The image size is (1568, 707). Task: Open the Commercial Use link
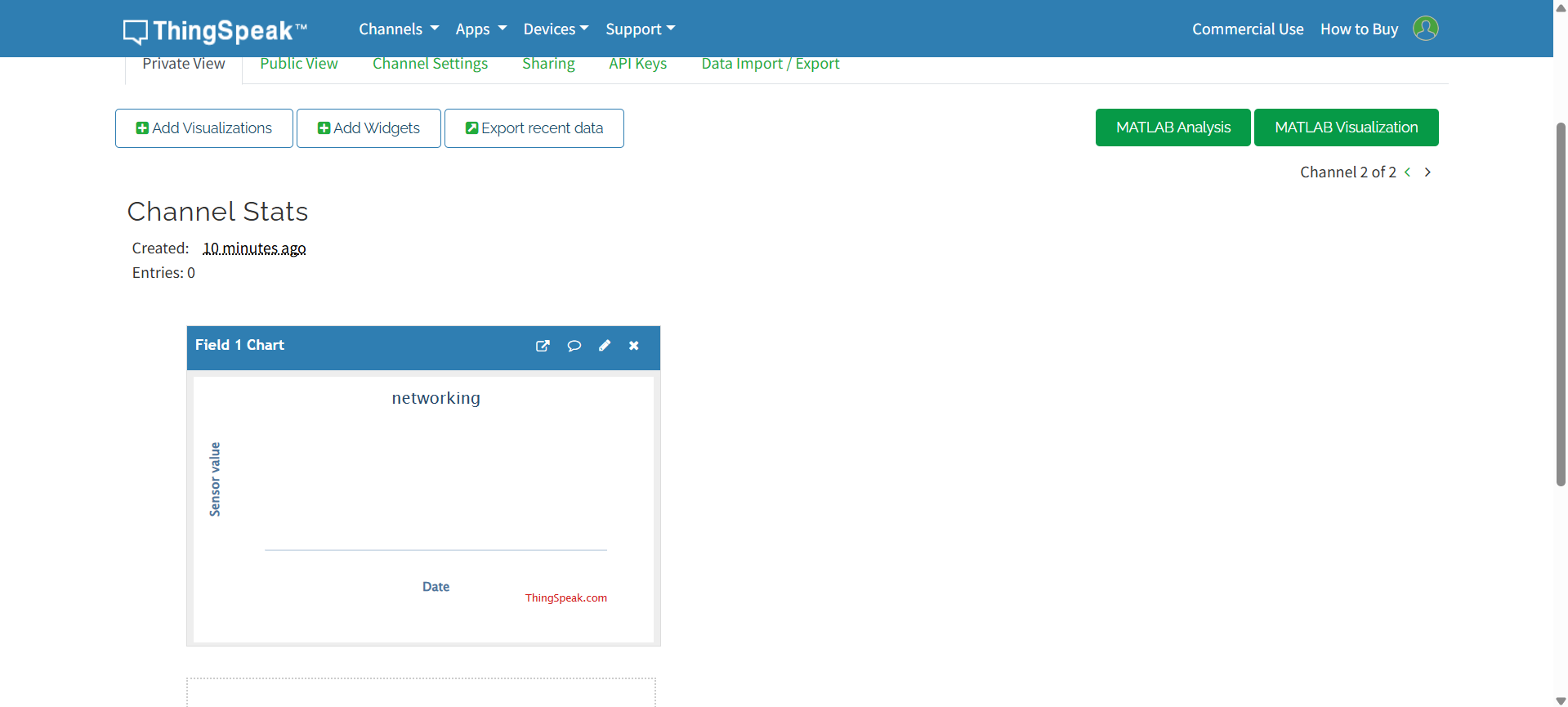click(x=1248, y=29)
